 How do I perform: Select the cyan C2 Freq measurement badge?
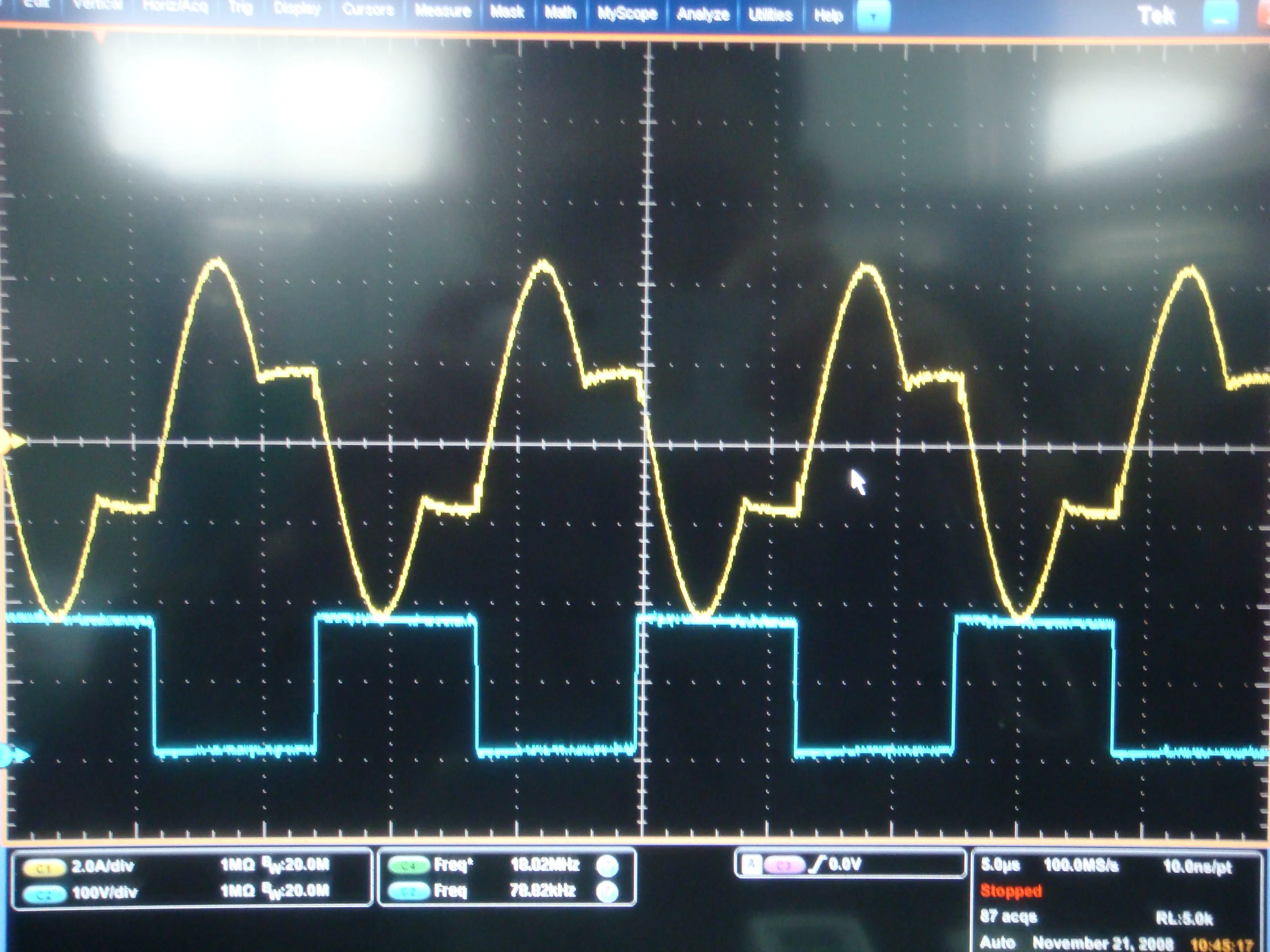(408, 891)
